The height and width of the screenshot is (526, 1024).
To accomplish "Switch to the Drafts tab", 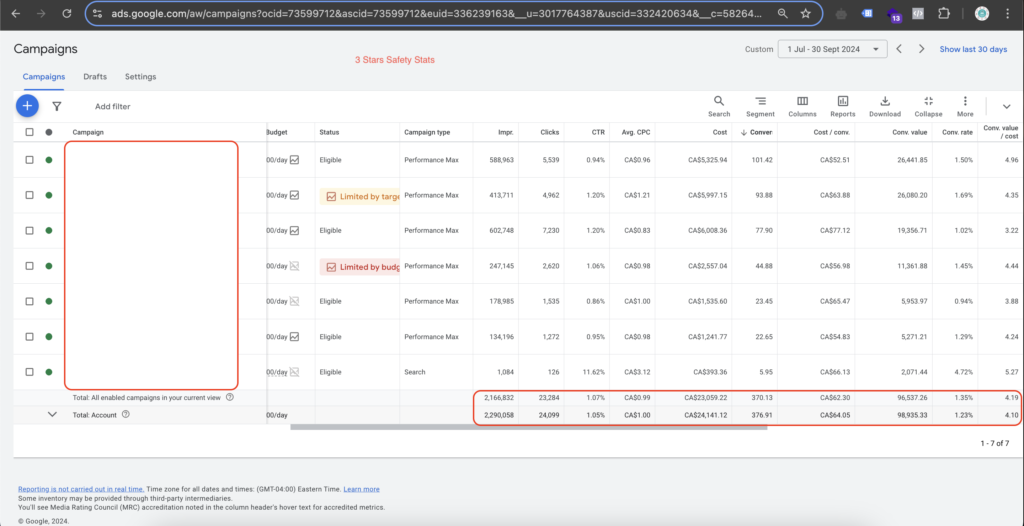I will 95,76.
